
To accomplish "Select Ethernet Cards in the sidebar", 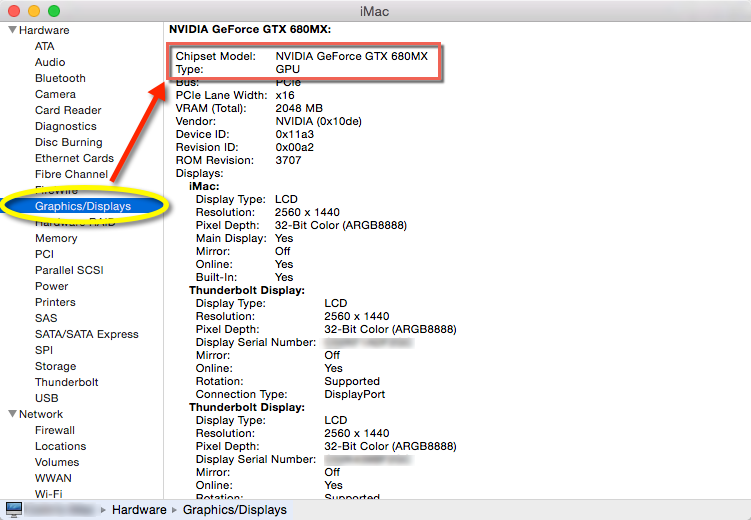I will [74, 158].
